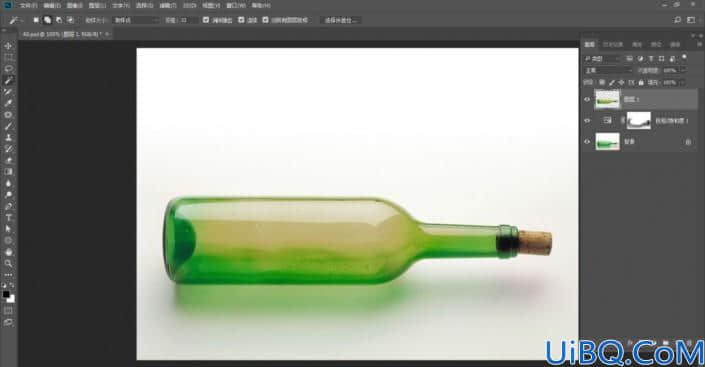Select the Spot Healing Brush tool
705x367 pixels.
click(8, 115)
